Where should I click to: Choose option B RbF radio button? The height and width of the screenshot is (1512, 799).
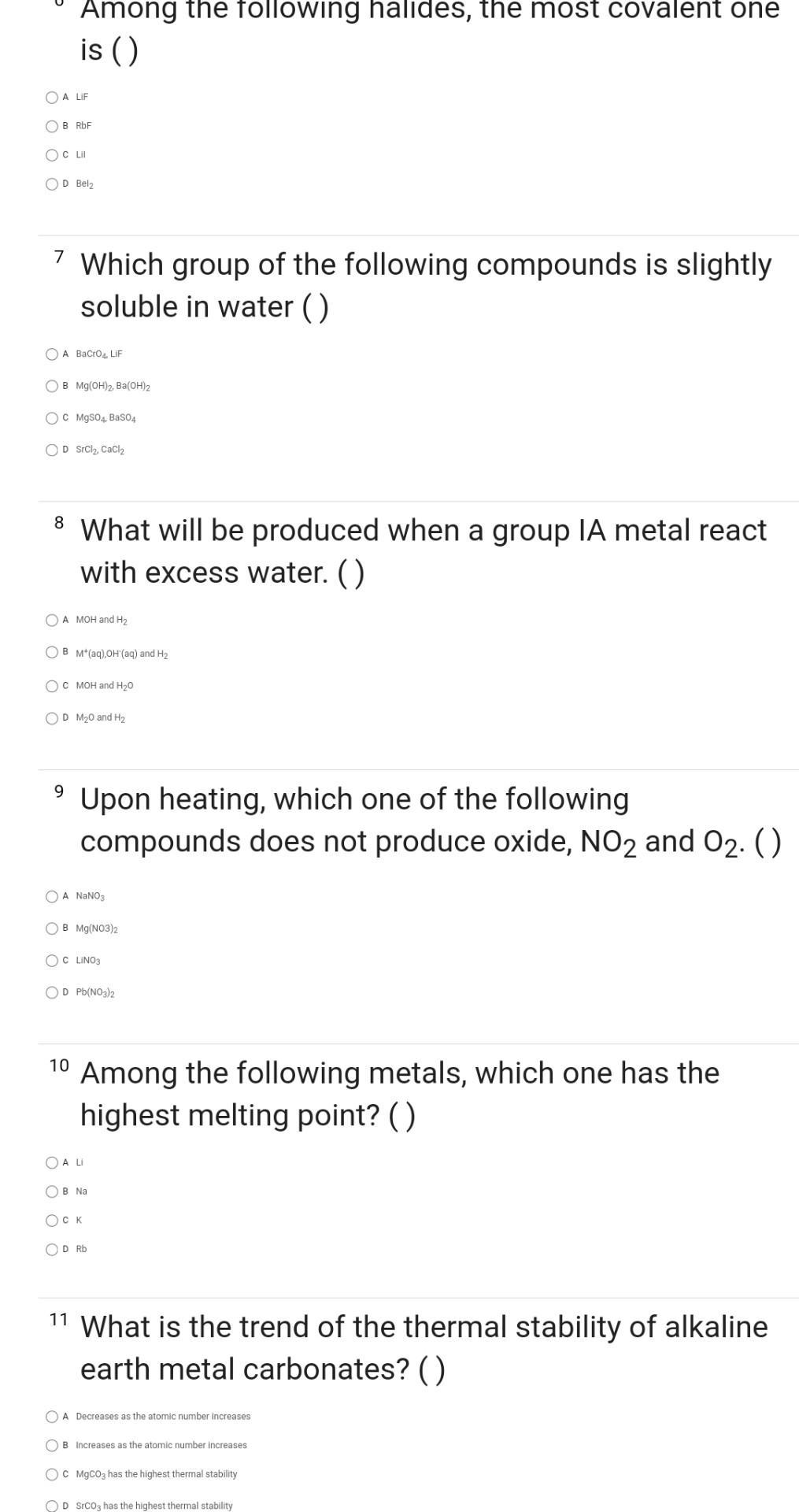52,126
